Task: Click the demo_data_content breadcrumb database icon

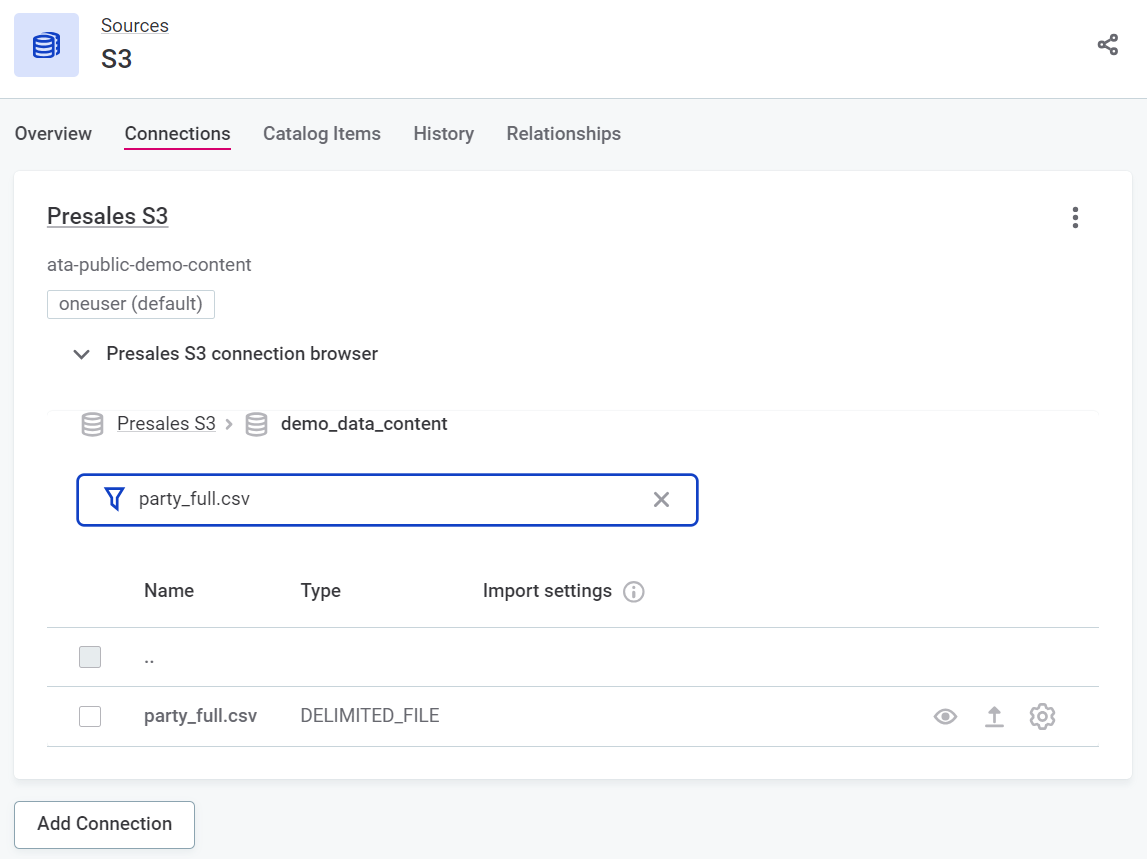Action: coord(257,424)
